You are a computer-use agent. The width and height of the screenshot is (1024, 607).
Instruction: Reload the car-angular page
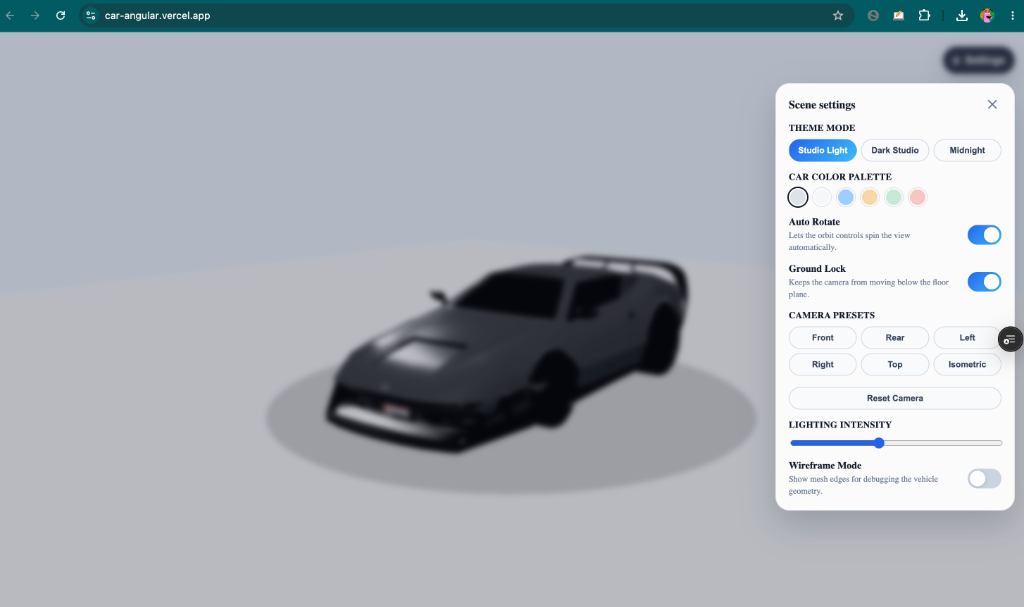(61, 16)
